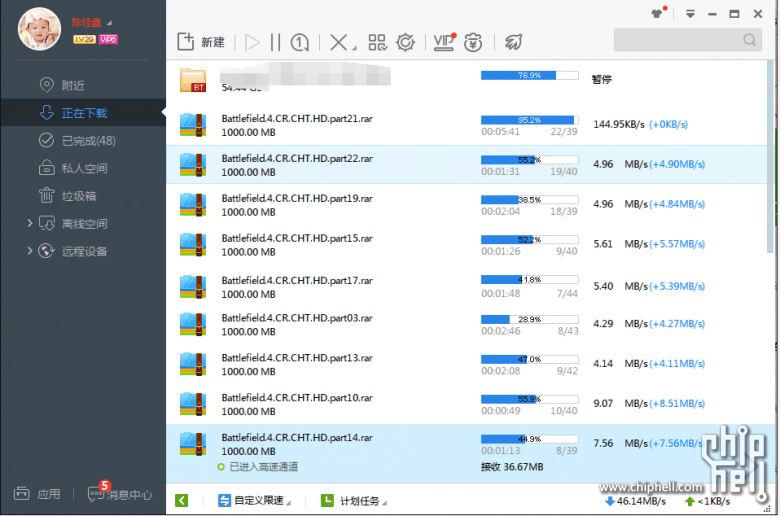This screenshot has height=516, width=780.
Task: Select the paused BT folder task
Action: tap(466, 80)
